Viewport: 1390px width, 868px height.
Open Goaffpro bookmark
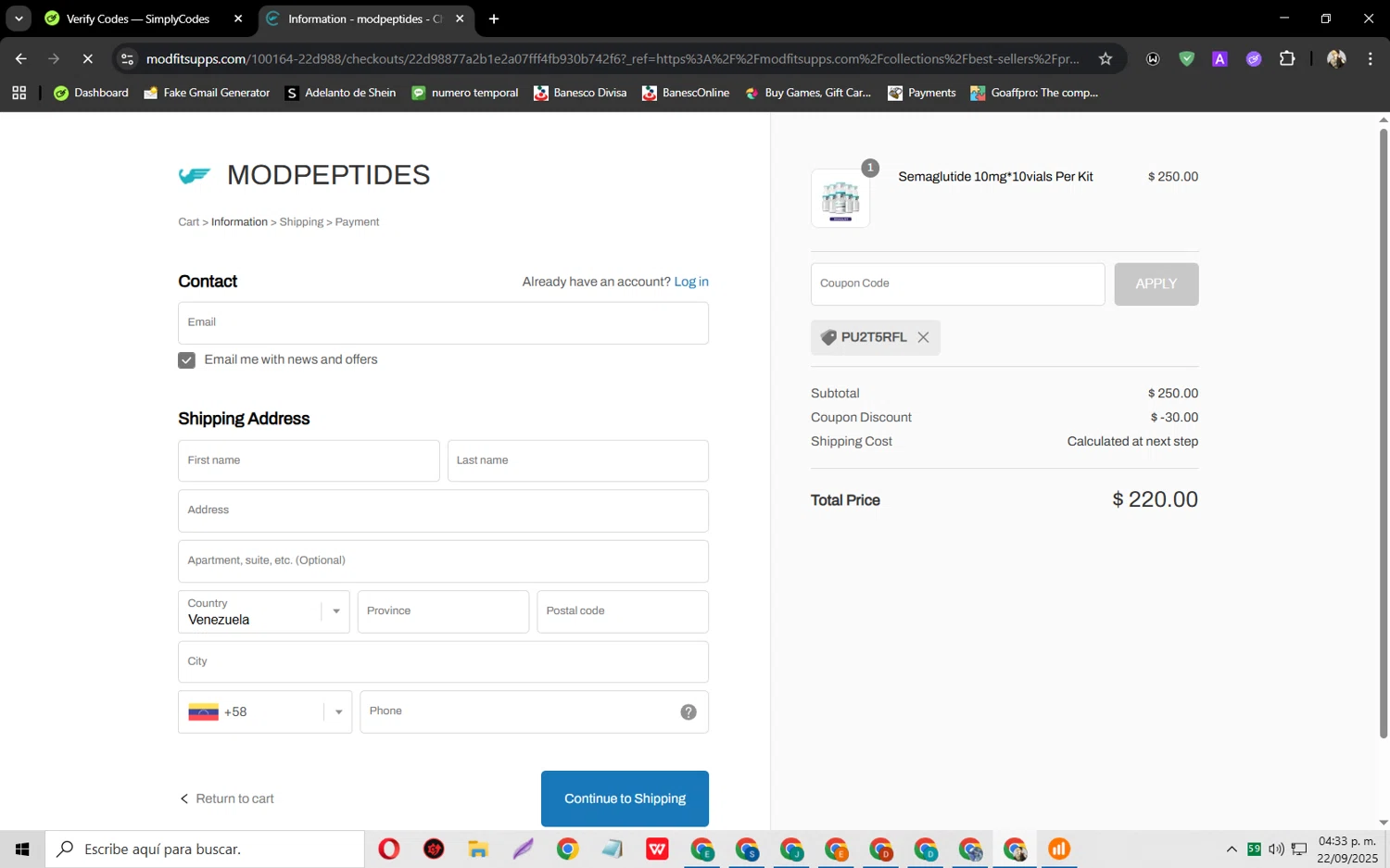pyautogui.click(x=1033, y=93)
